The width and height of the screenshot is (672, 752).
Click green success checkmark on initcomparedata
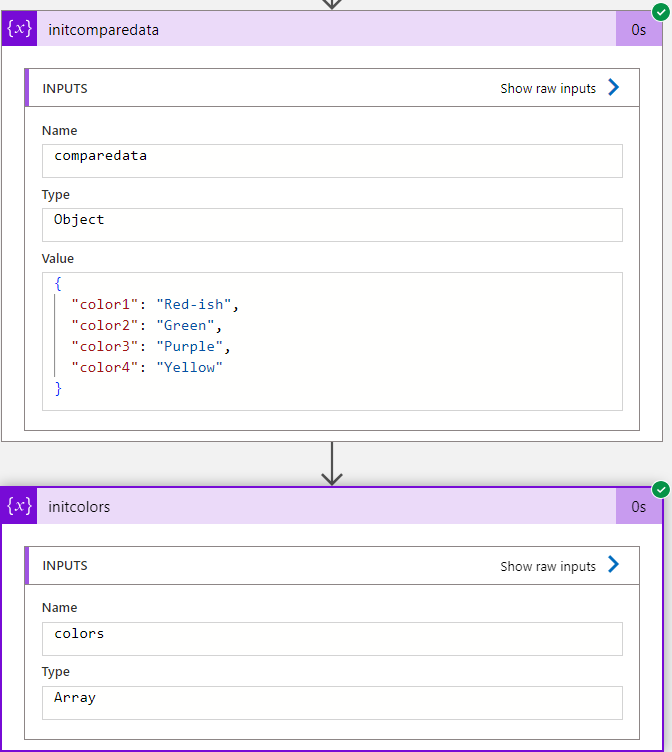pos(659,12)
